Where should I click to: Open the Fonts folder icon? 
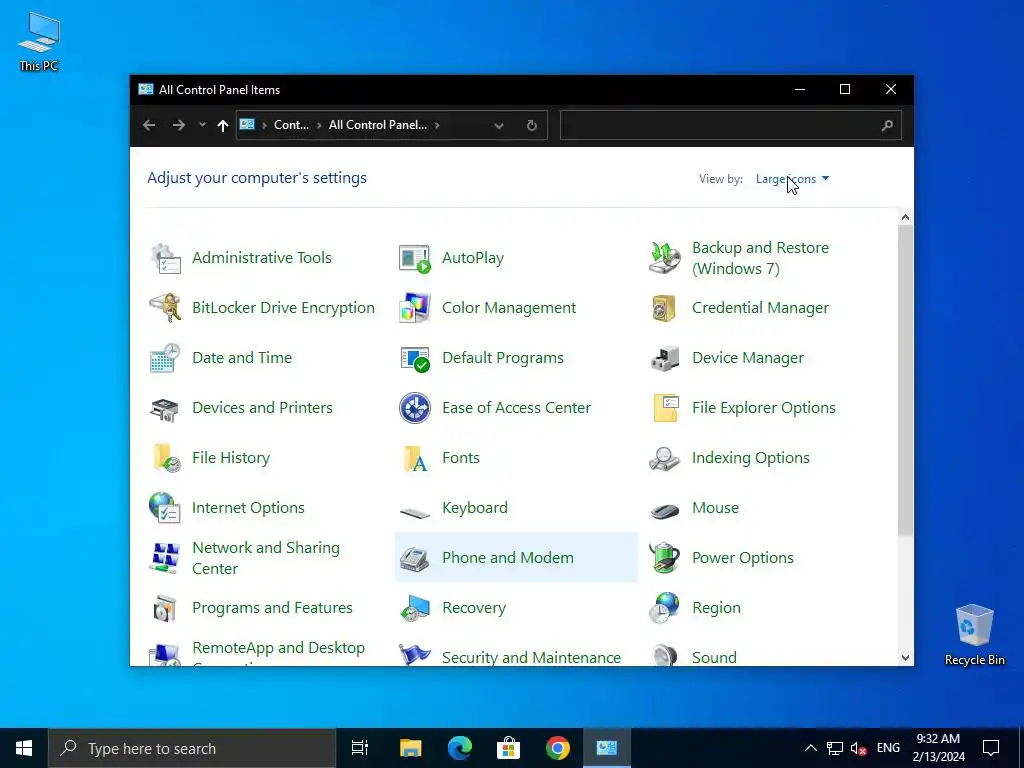pyautogui.click(x=415, y=458)
